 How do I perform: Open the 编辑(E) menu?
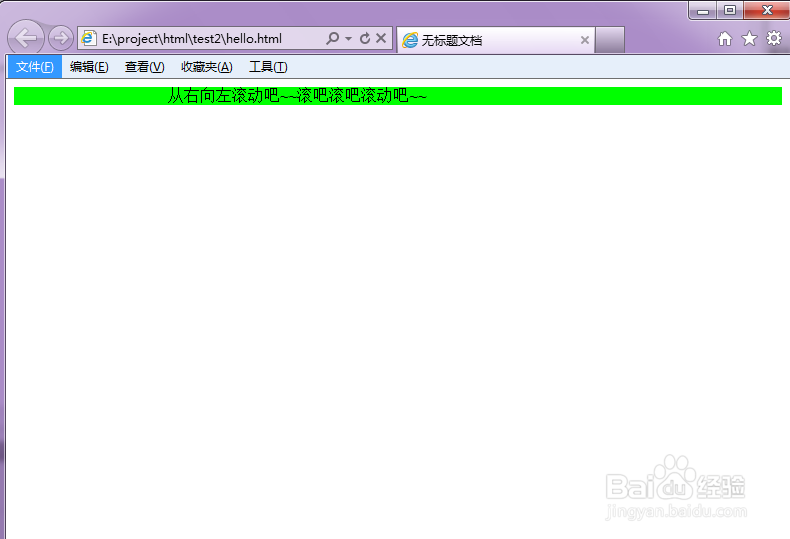pos(89,67)
